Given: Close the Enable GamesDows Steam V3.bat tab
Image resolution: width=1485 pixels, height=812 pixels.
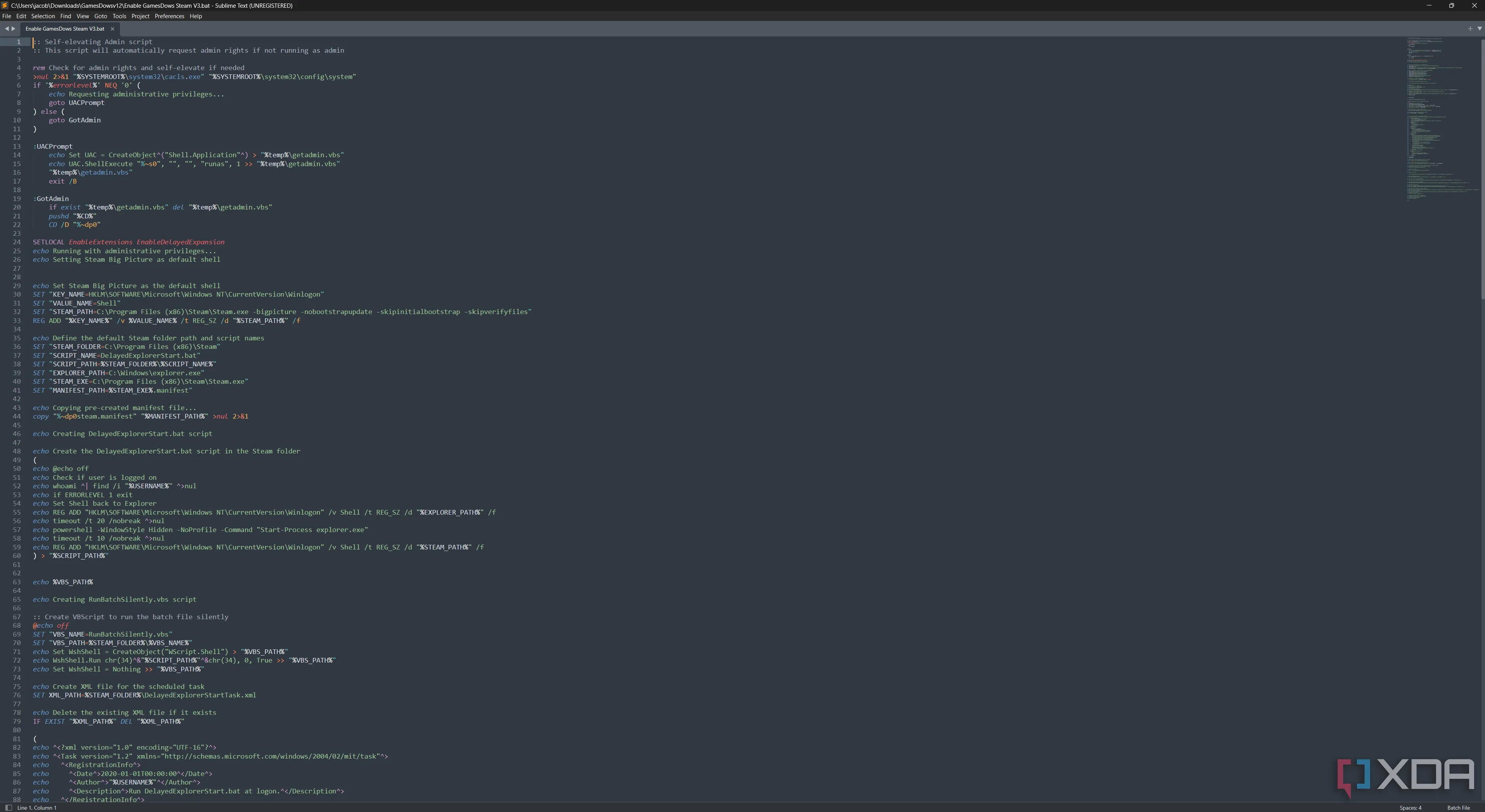Looking at the screenshot, I should [112, 29].
